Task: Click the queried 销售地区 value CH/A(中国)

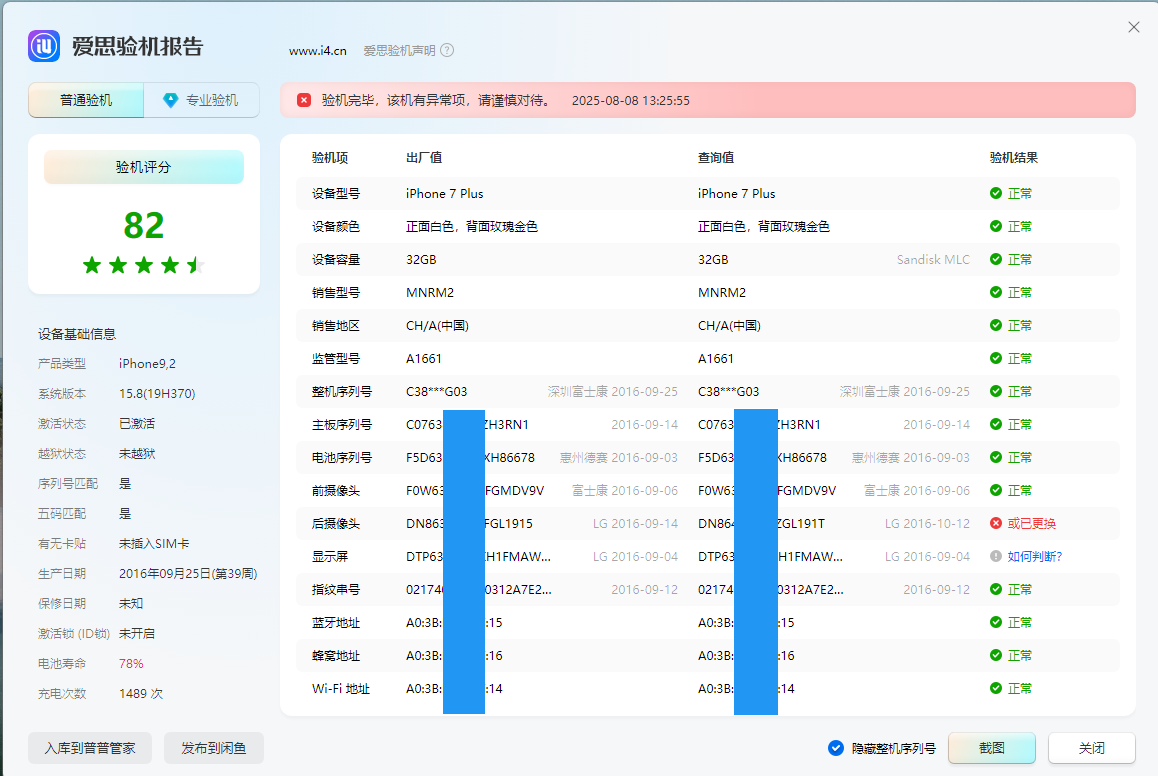Action: pyautogui.click(x=729, y=326)
